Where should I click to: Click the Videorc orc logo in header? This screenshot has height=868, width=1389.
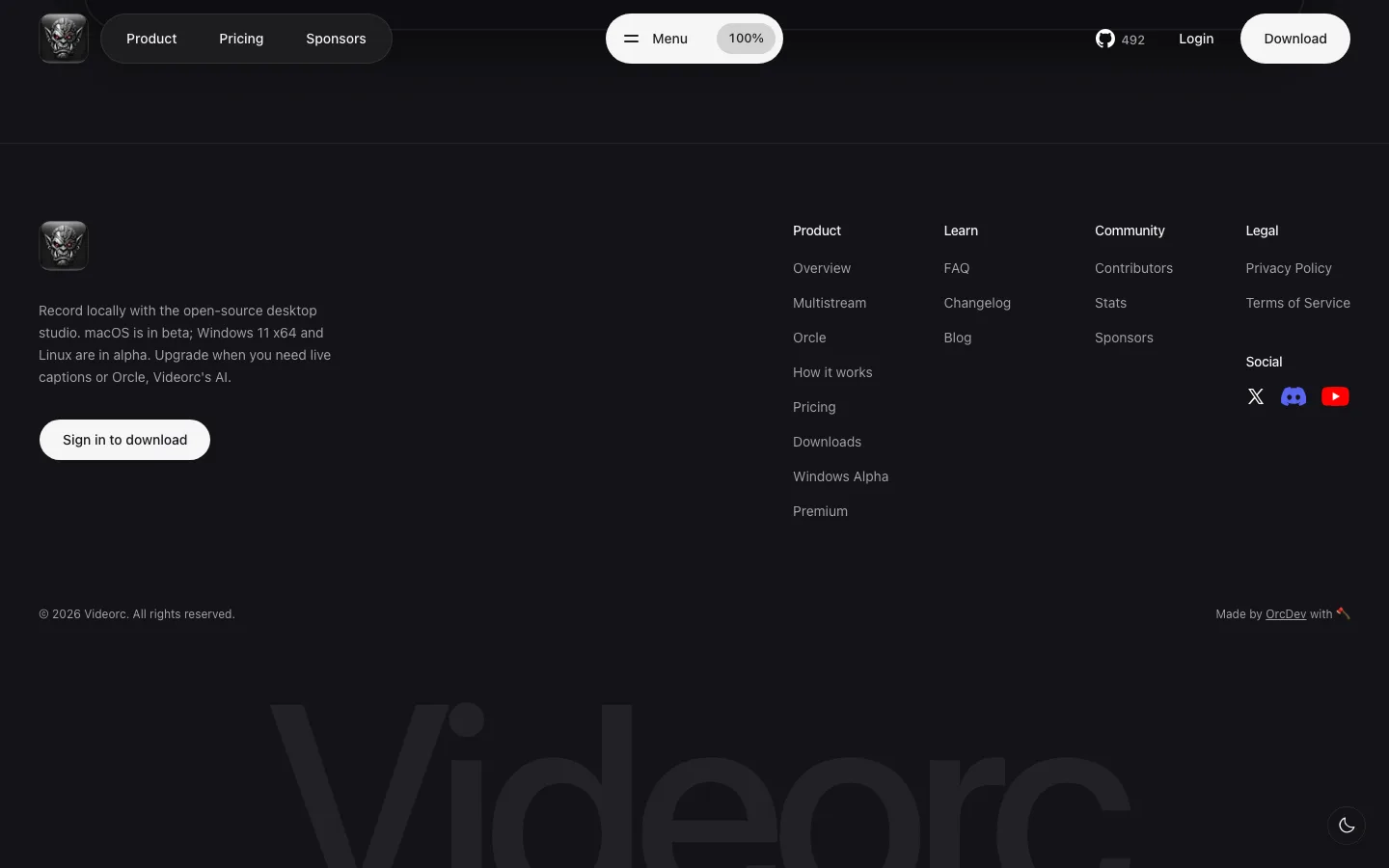[64, 39]
